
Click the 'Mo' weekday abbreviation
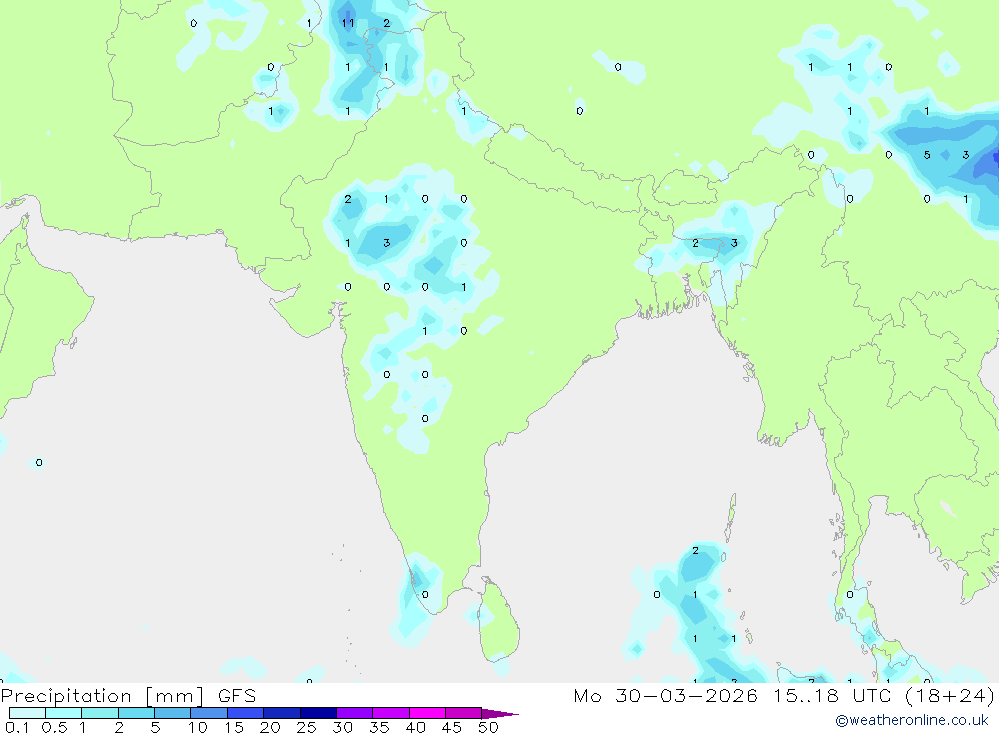(587, 695)
